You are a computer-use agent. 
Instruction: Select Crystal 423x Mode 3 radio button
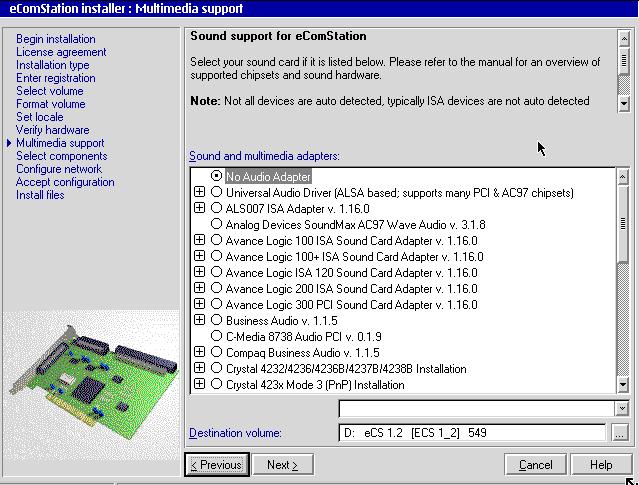[216, 384]
